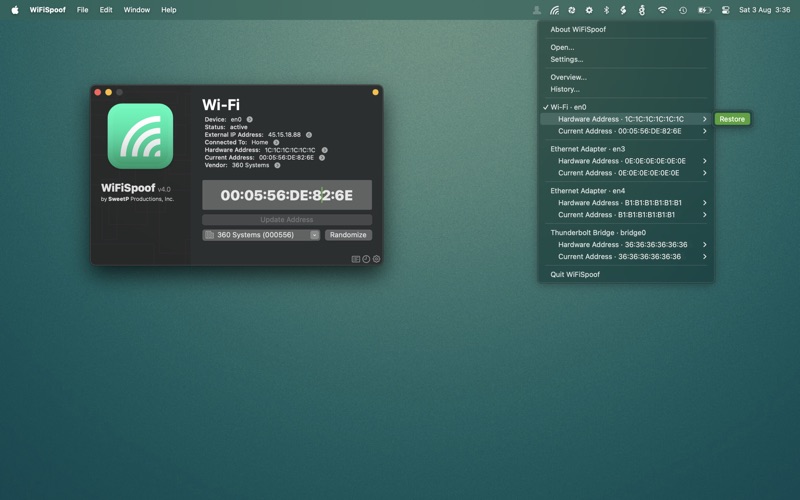Expand en4 Hardware Address submenu arrow
800x500 pixels.
point(705,203)
